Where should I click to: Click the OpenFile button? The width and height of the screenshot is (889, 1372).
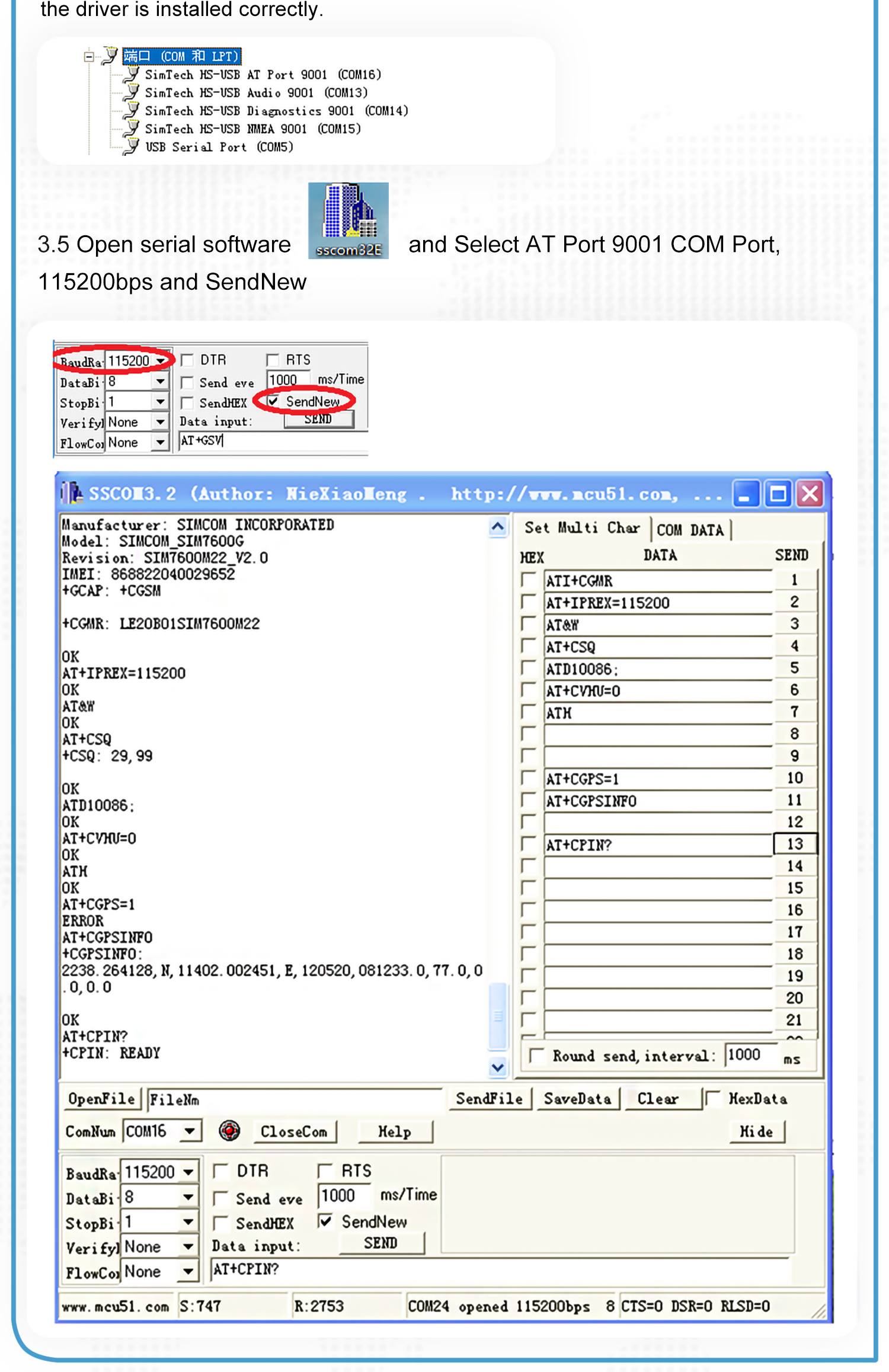tap(102, 1099)
